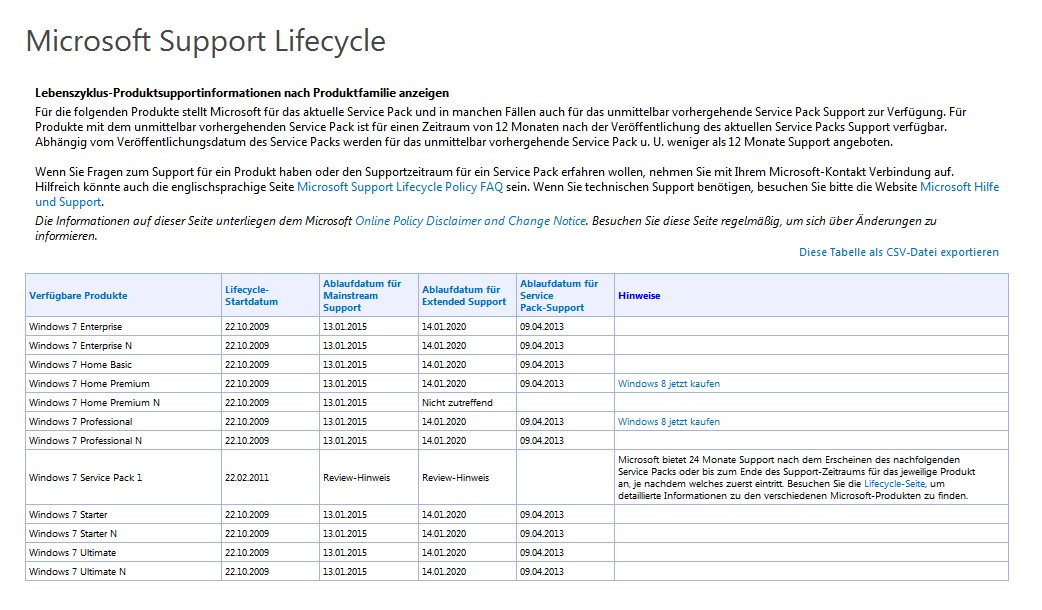Click mainstream date 13.01.2015 in Windows 7 Starter row
This screenshot has height=610, width=1042.
(345, 514)
